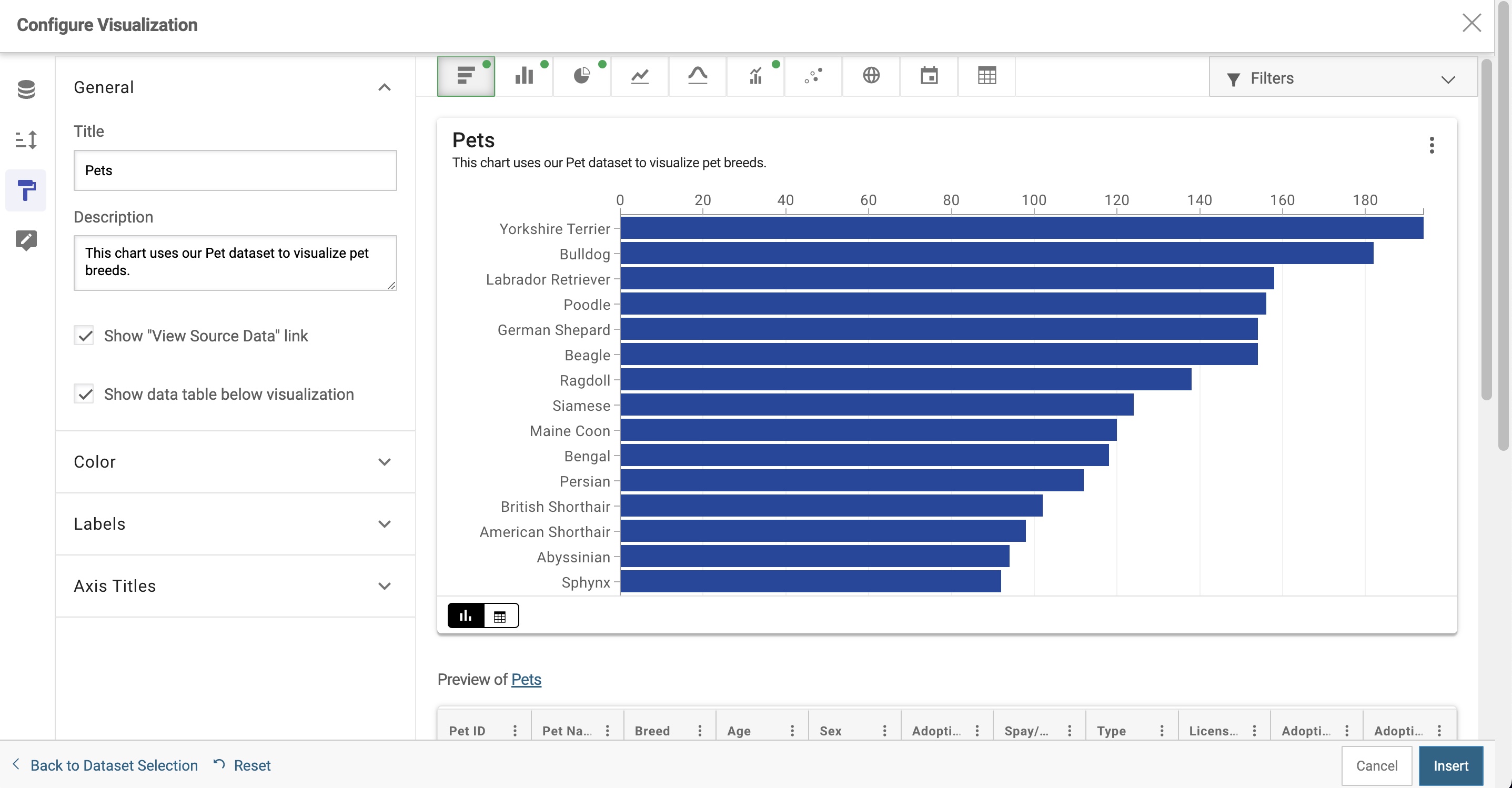Viewport: 1512px width, 788px height.
Task: Open the data source sidebar tab
Action: pyautogui.click(x=26, y=89)
